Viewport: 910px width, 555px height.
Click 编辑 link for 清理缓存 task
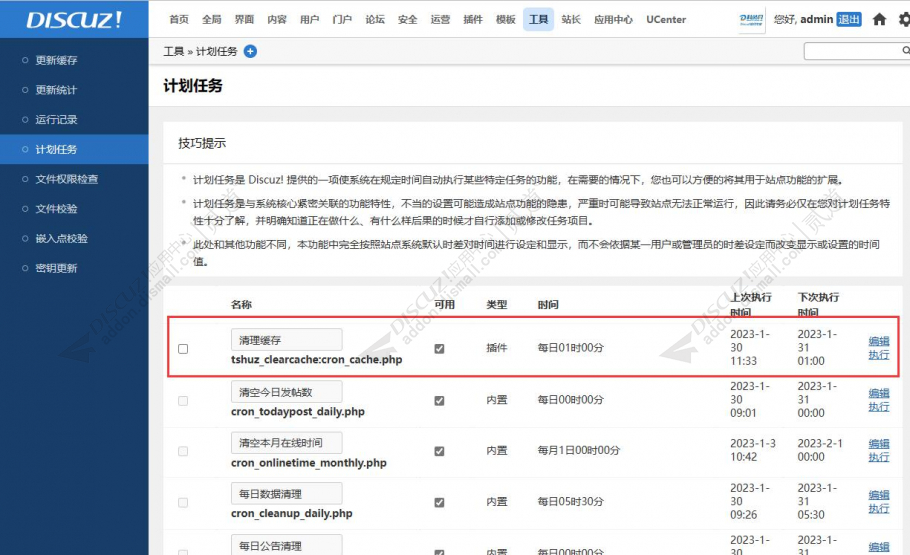879,341
